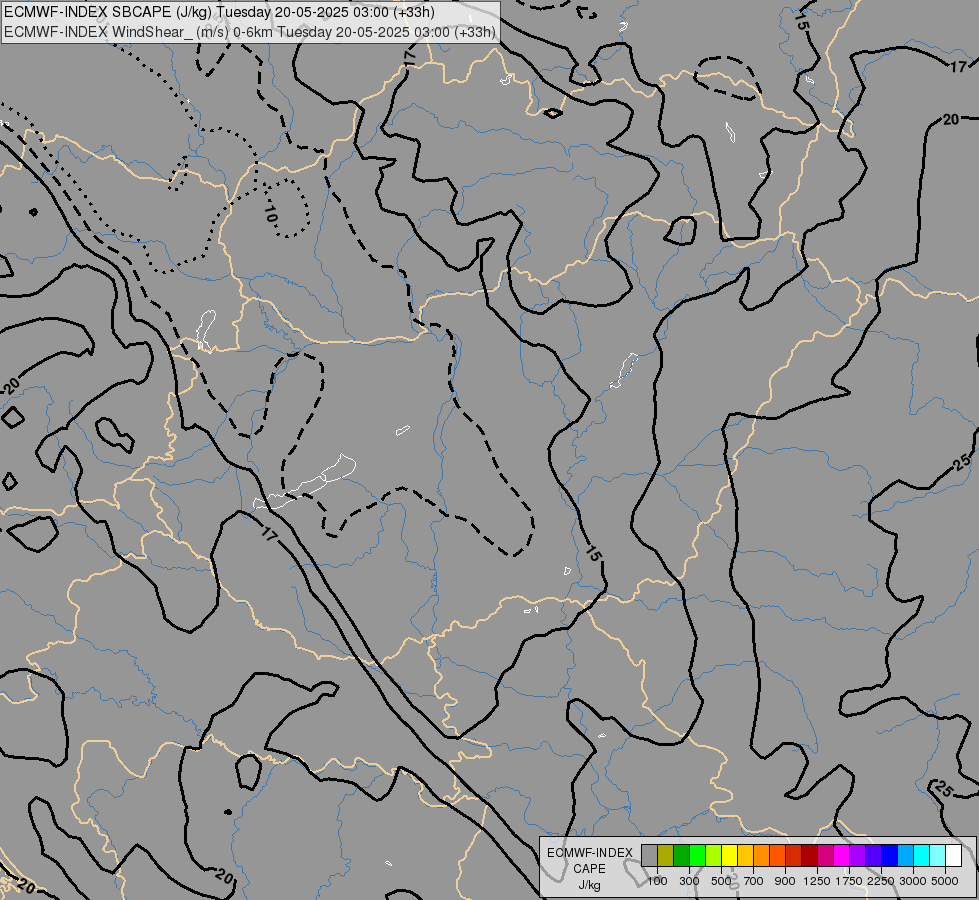Pick the indigo swatch left of 2250
979x900 pixels.
pyautogui.click(x=873, y=856)
